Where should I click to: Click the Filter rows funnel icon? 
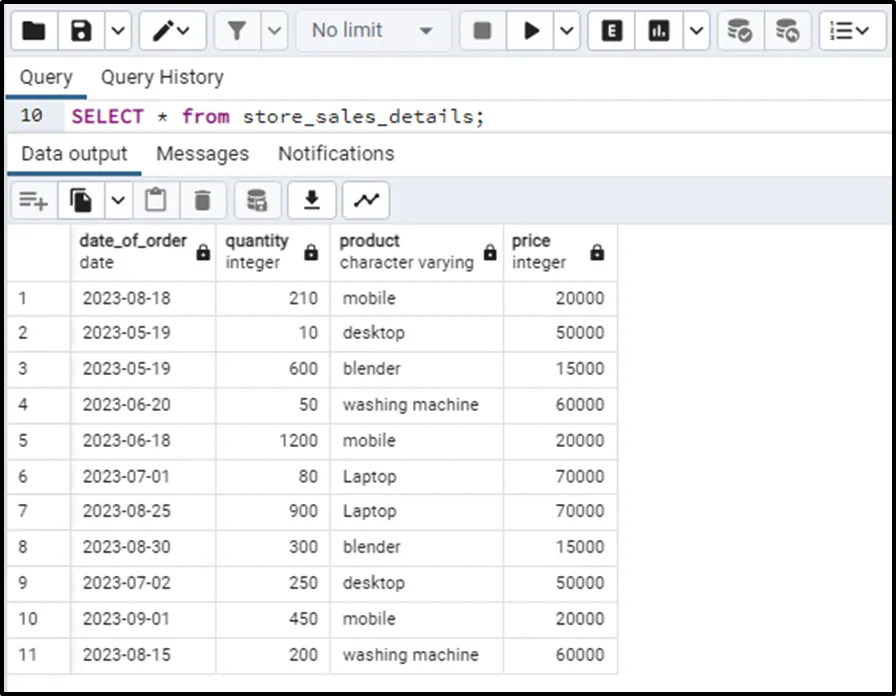coord(237,31)
